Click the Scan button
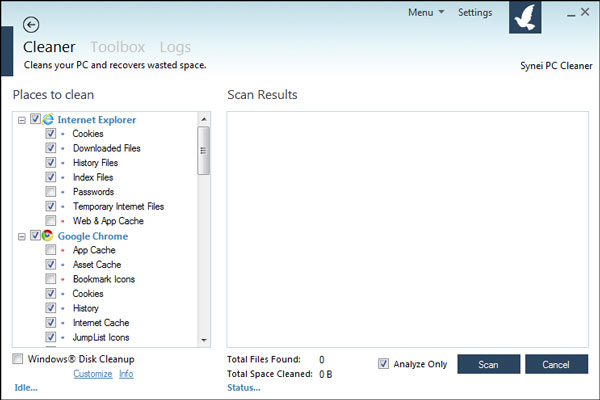 (489, 364)
